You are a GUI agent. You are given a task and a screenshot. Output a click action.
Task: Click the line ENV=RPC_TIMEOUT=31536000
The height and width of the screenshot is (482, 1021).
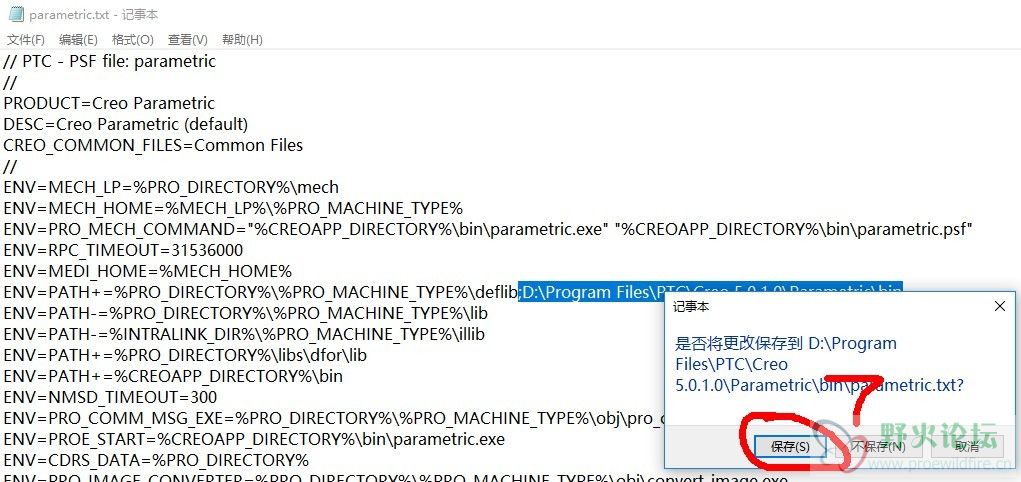(x=123, y=250)
